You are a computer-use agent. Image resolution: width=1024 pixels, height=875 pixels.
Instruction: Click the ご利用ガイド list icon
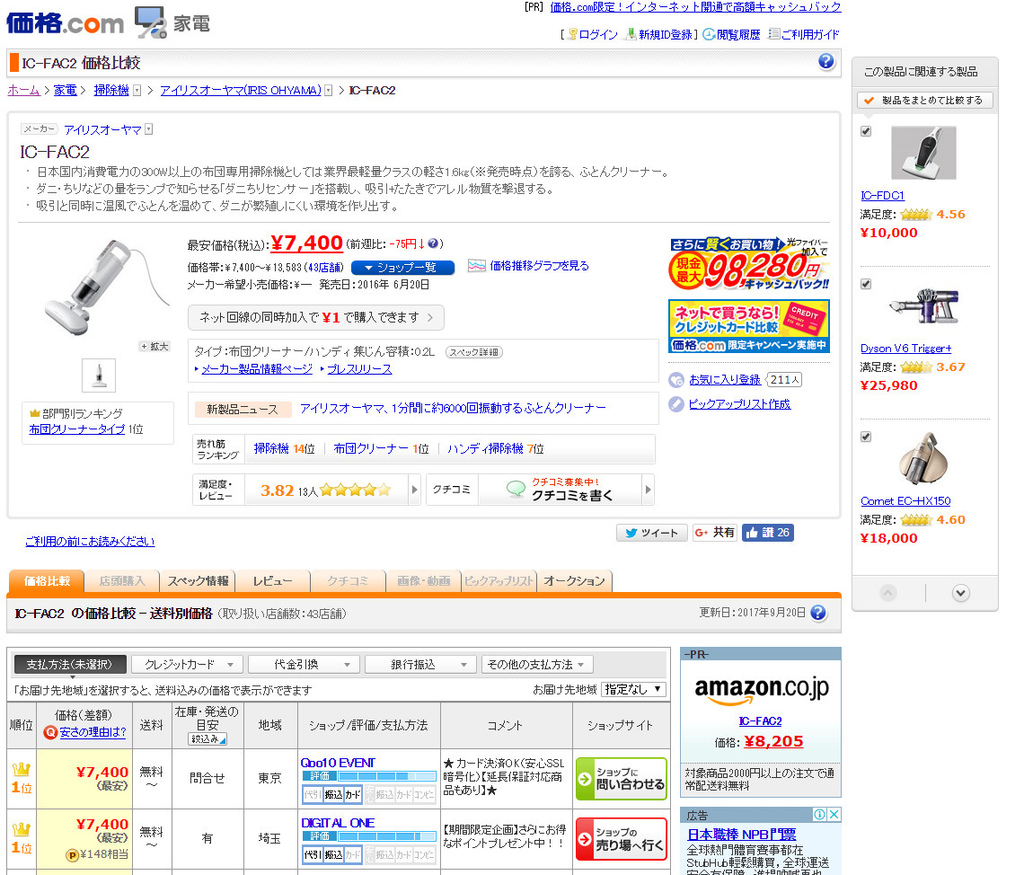coord(774,34)
